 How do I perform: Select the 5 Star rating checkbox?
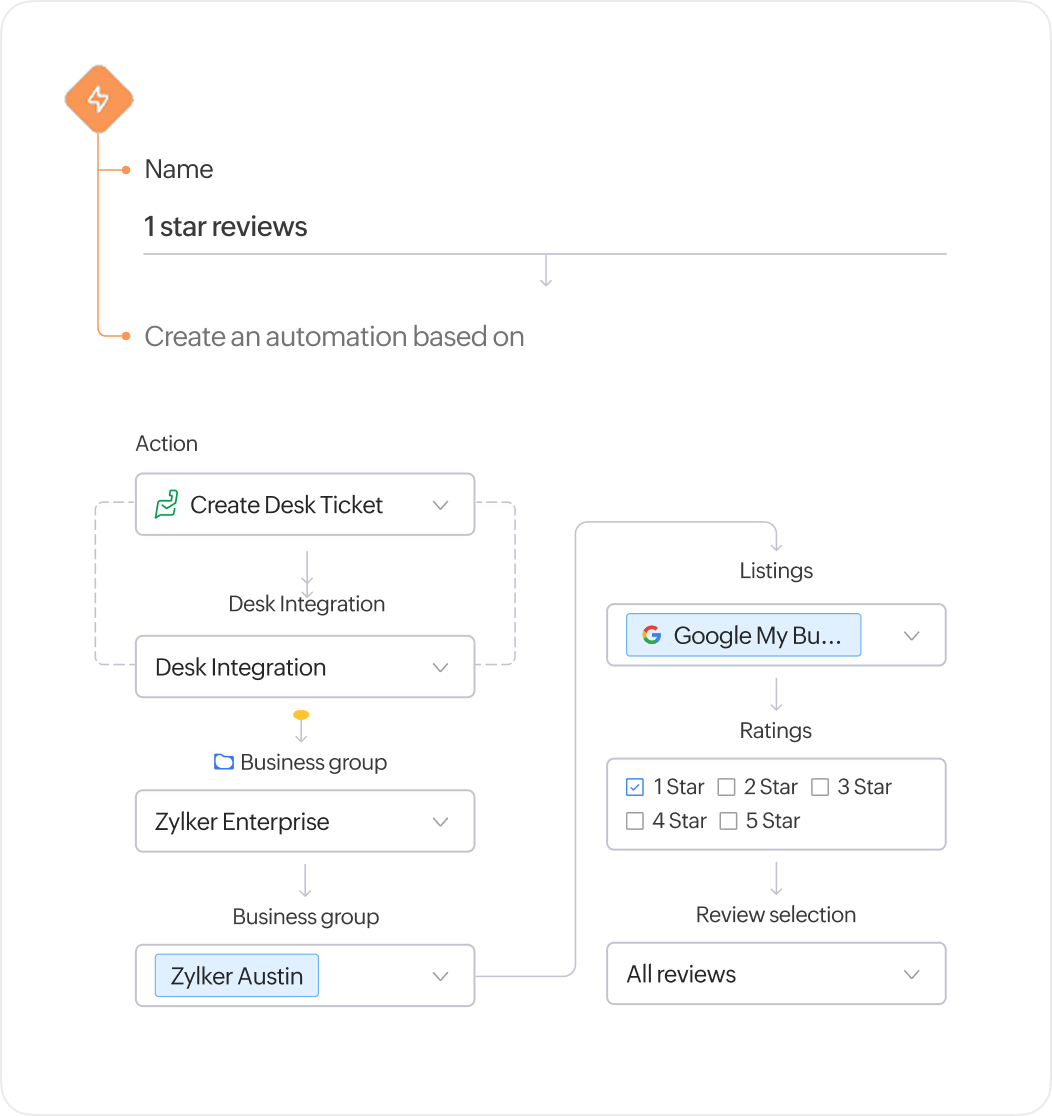click(728, 821)
